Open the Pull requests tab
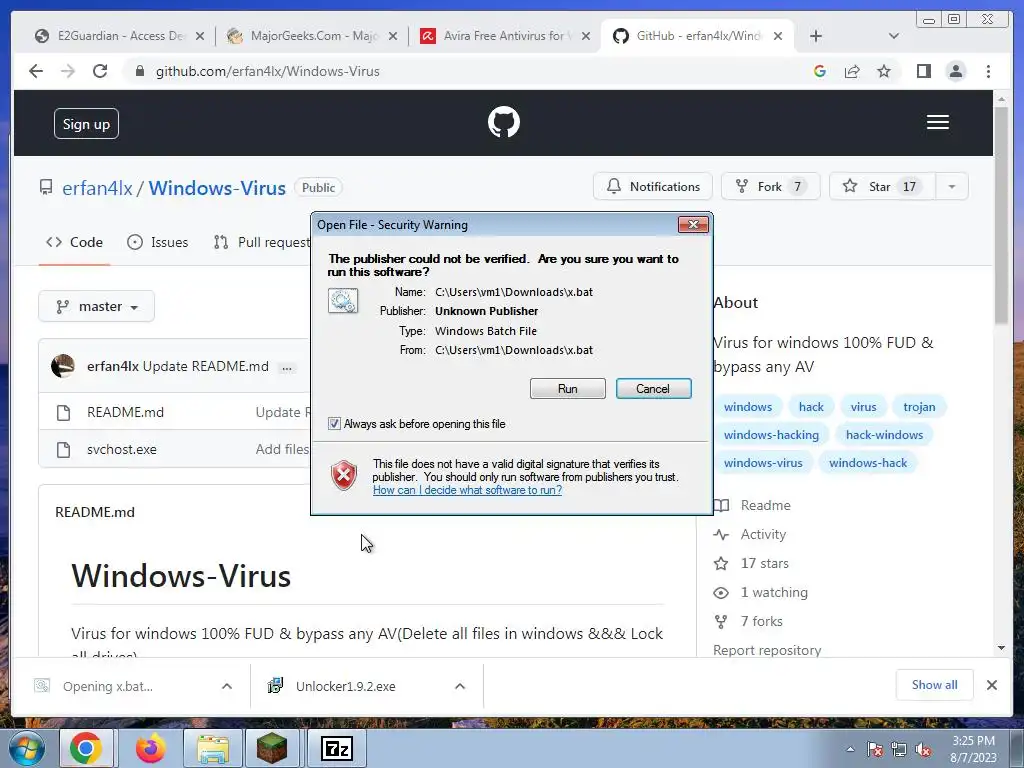This screenshot has height=768, width=1024. coord(261,242)
